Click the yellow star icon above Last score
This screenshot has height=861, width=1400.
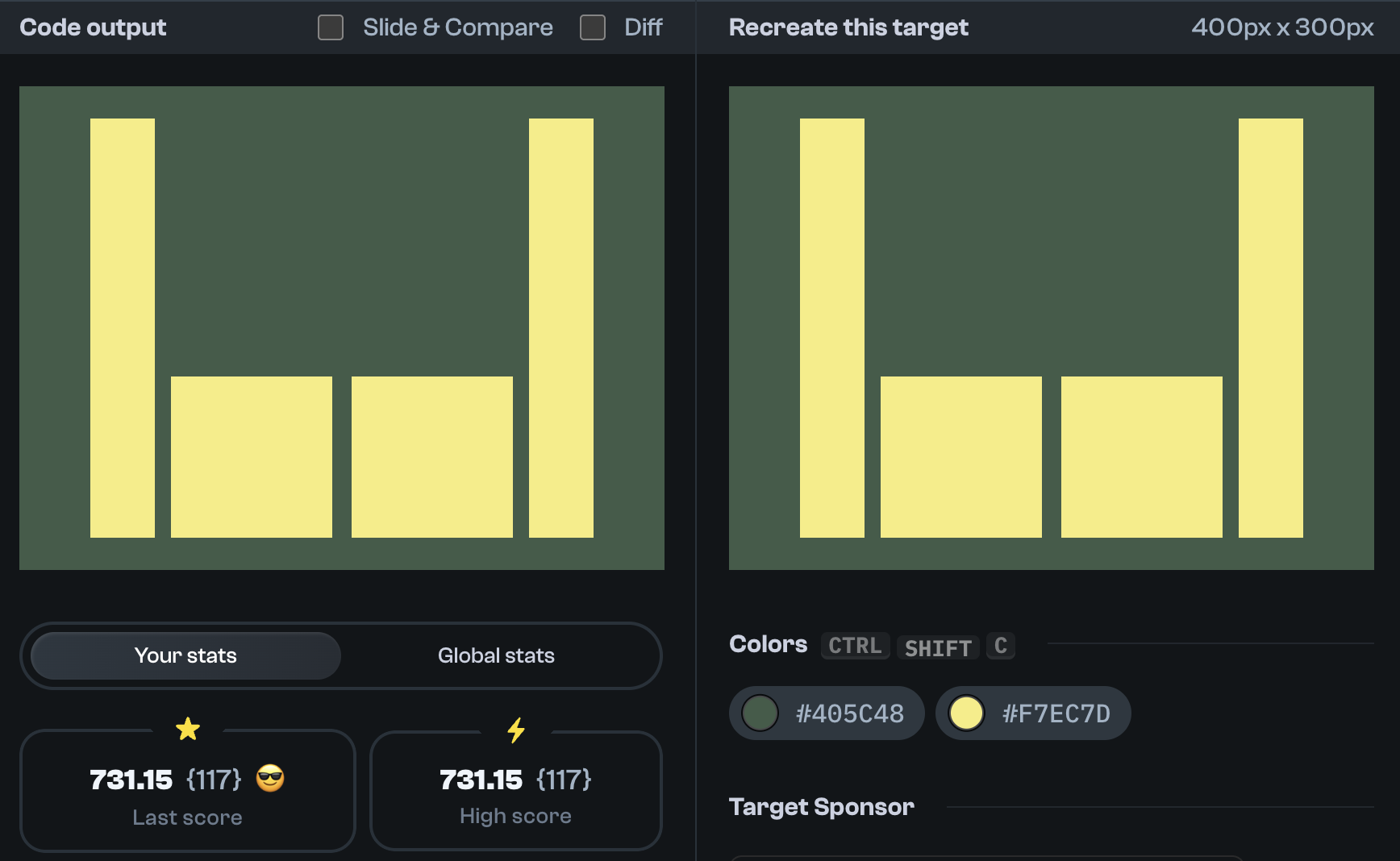(188, 730)
